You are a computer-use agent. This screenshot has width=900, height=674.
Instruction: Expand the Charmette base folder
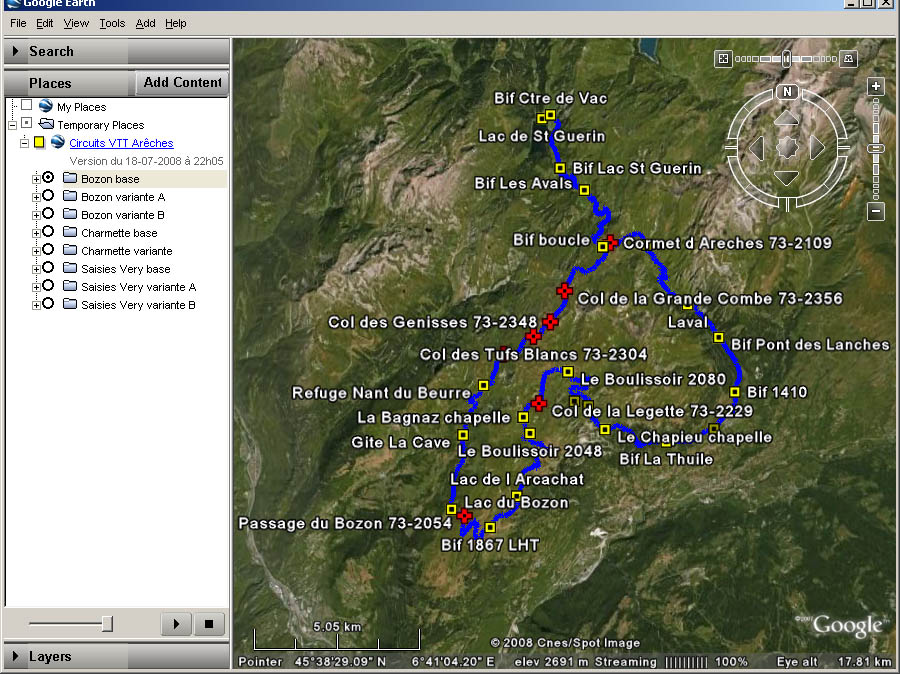pyautogui.click(x=36, y=233)
